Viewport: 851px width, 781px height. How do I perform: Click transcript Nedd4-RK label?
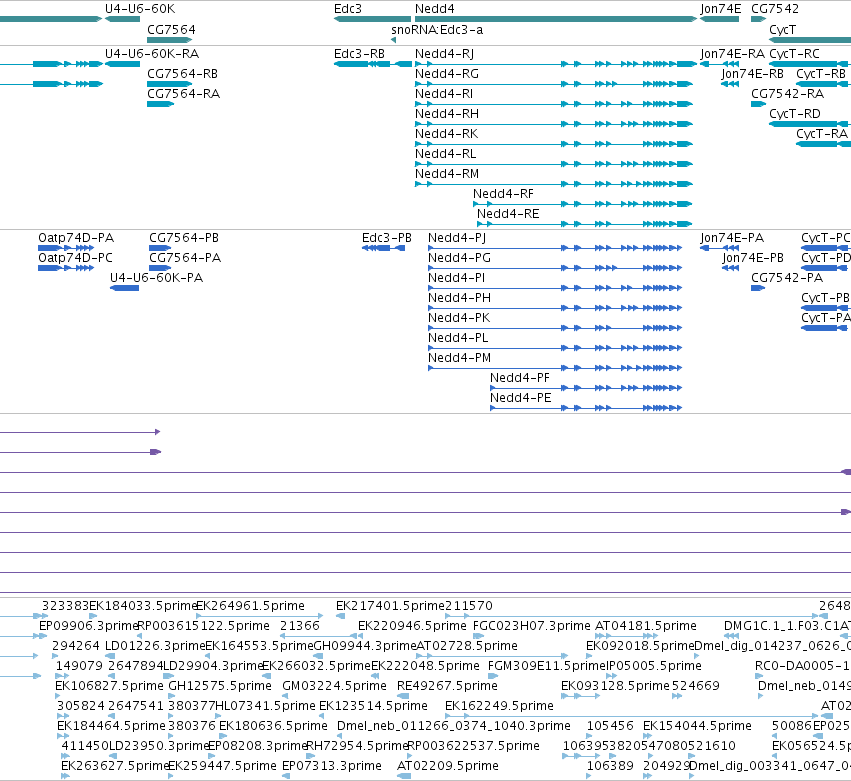[x=446, y=134]
